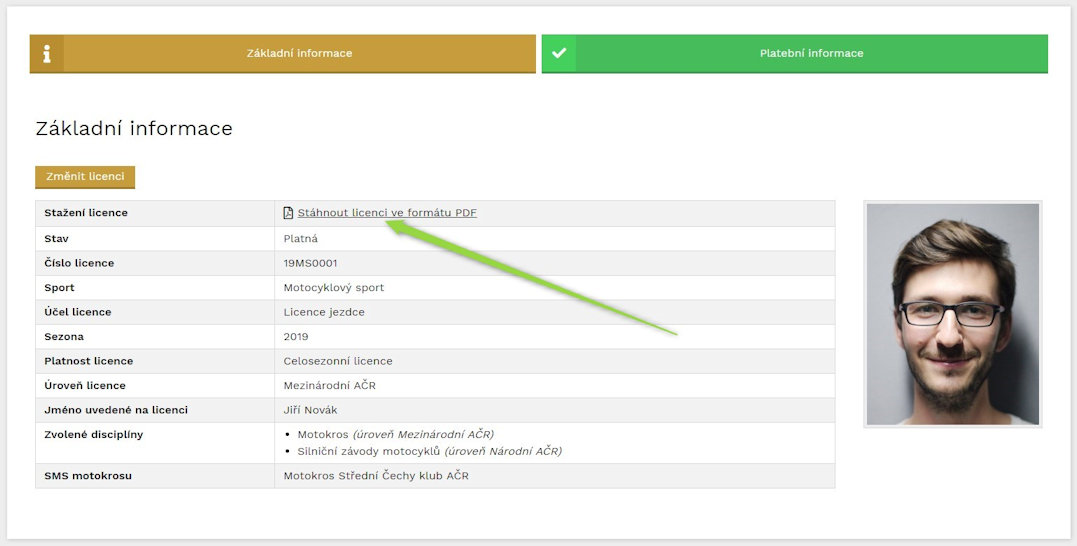Click the Motokros discipline list item
This screenshot has height=546, width=1077.
tap(323, 434)
